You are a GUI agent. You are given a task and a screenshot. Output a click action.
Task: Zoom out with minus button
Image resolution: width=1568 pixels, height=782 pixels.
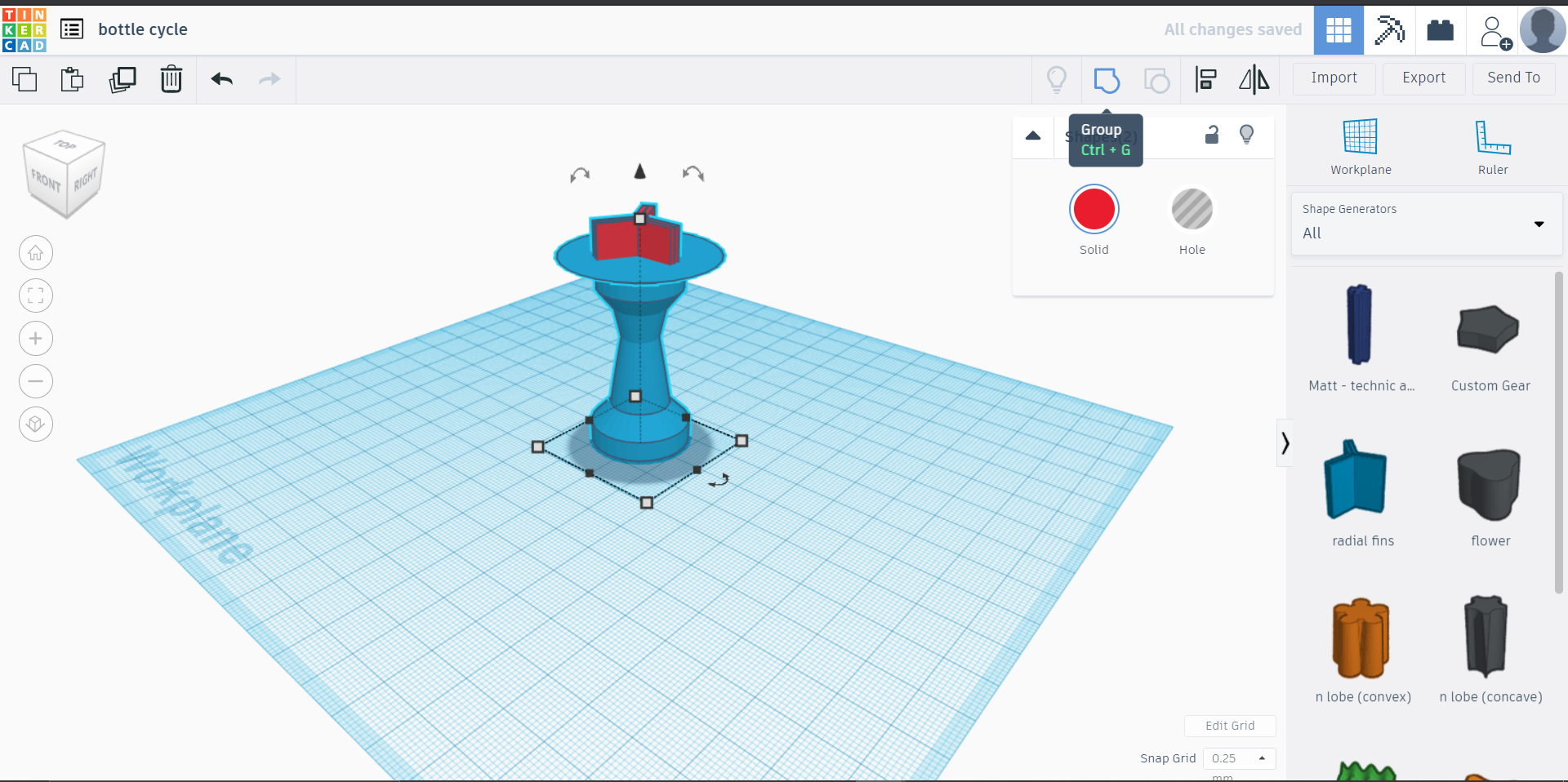(36, 381)
